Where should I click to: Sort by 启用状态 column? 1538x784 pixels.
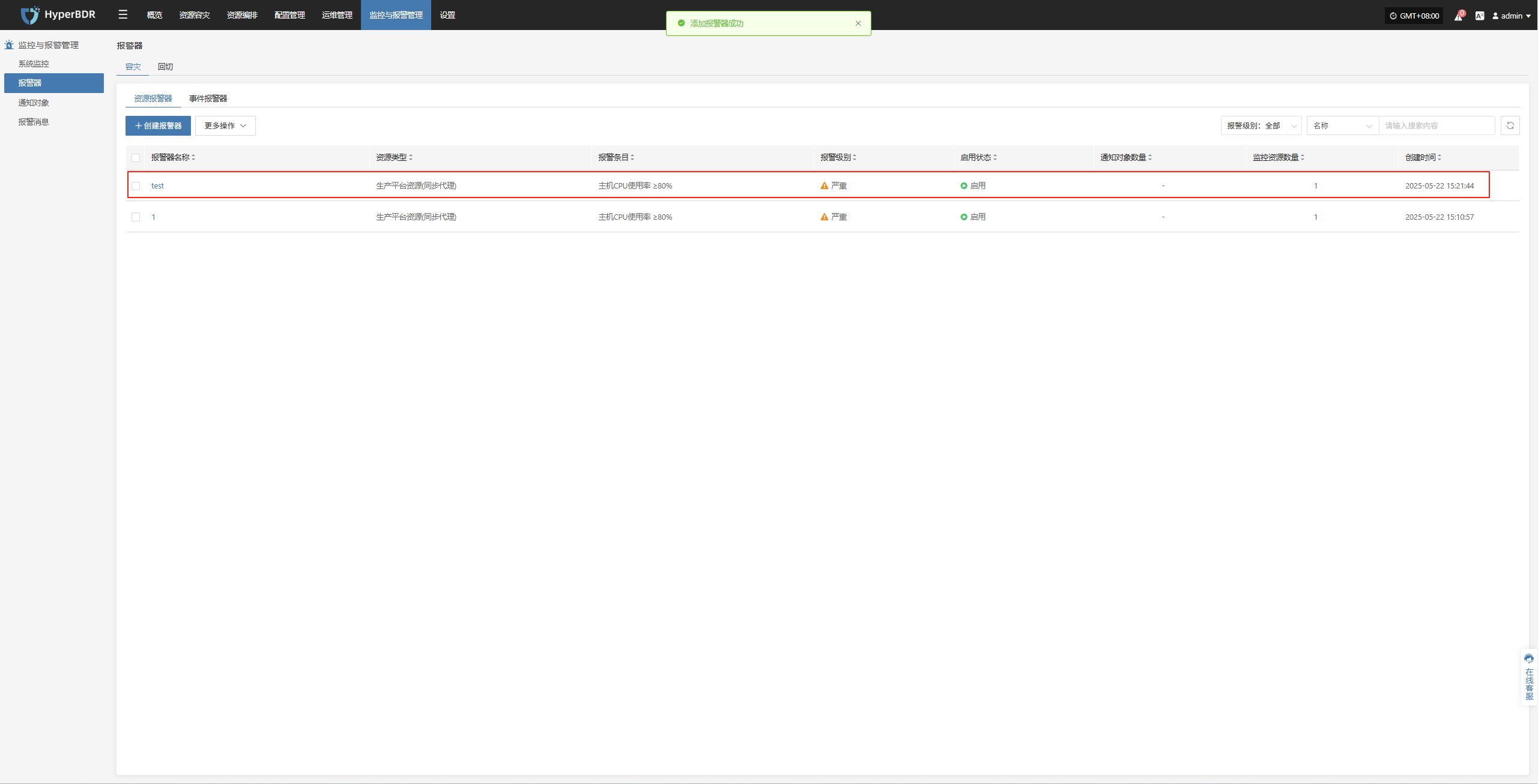[x=995, y=158]
